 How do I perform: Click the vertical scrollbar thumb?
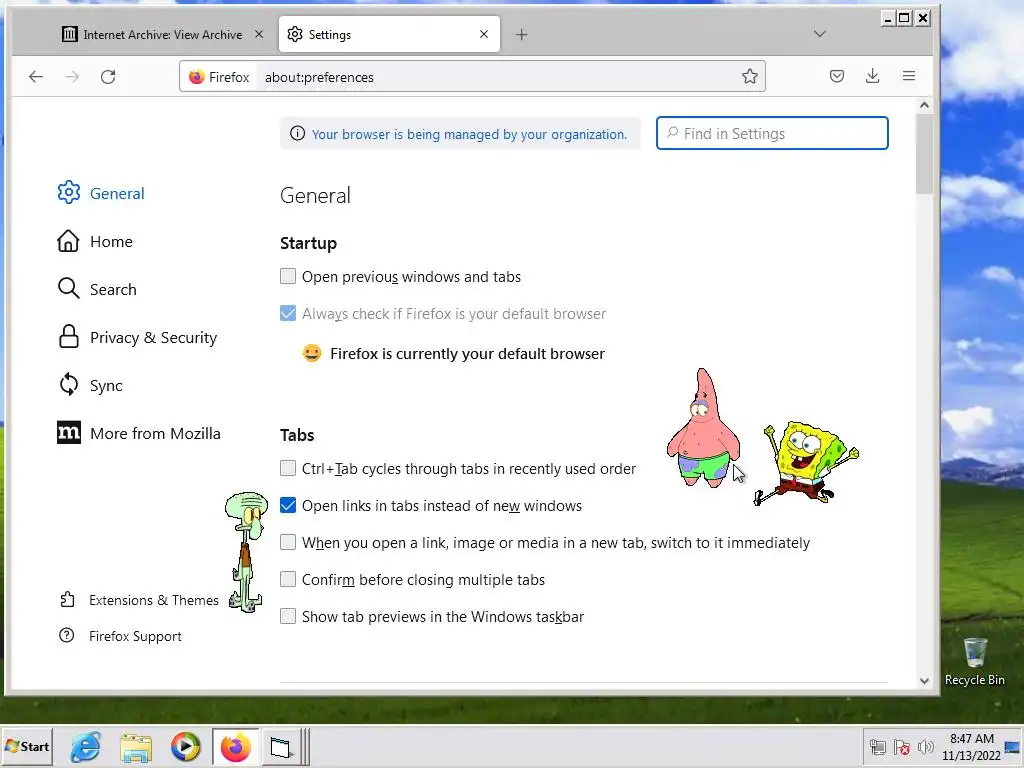point(924,153)
